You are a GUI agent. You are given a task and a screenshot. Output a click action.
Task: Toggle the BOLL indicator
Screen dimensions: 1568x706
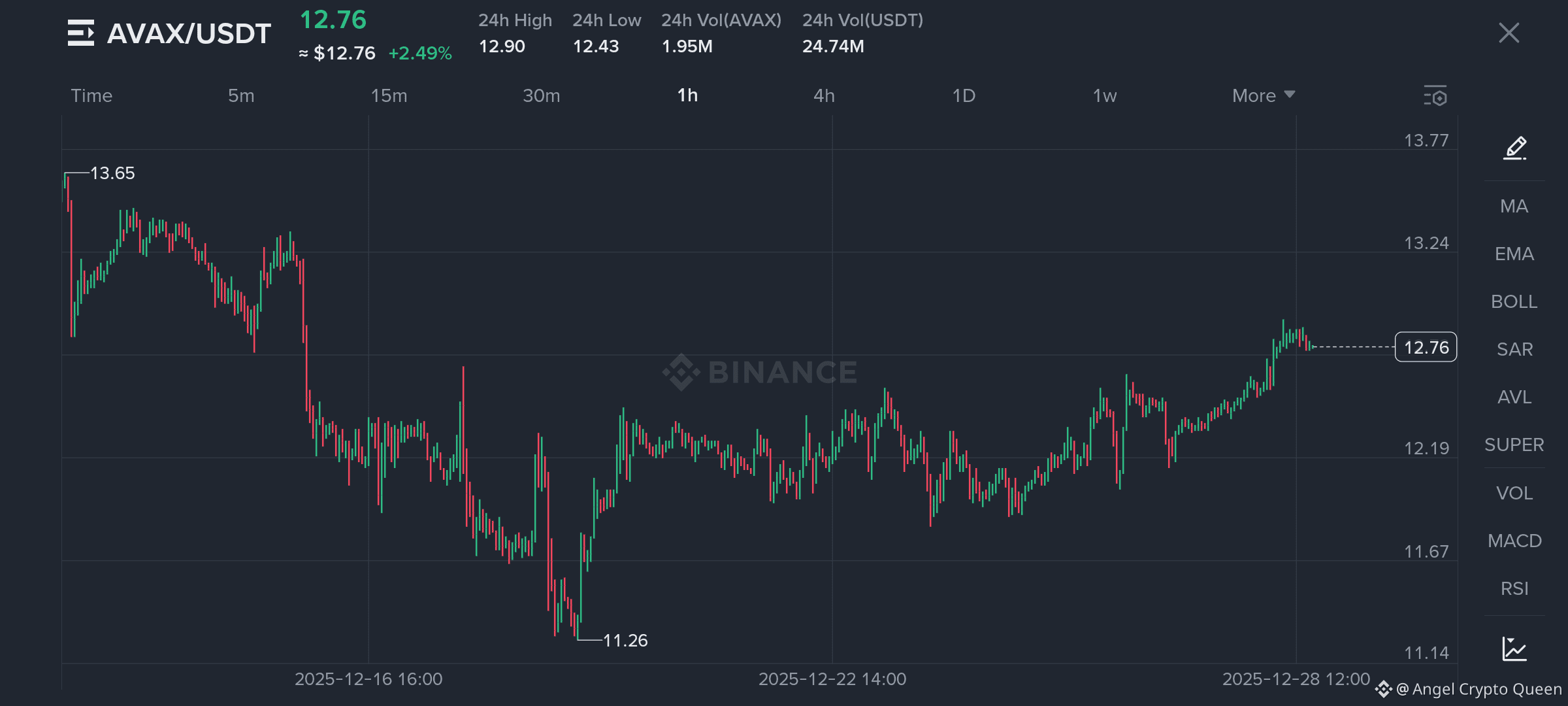1514,301
